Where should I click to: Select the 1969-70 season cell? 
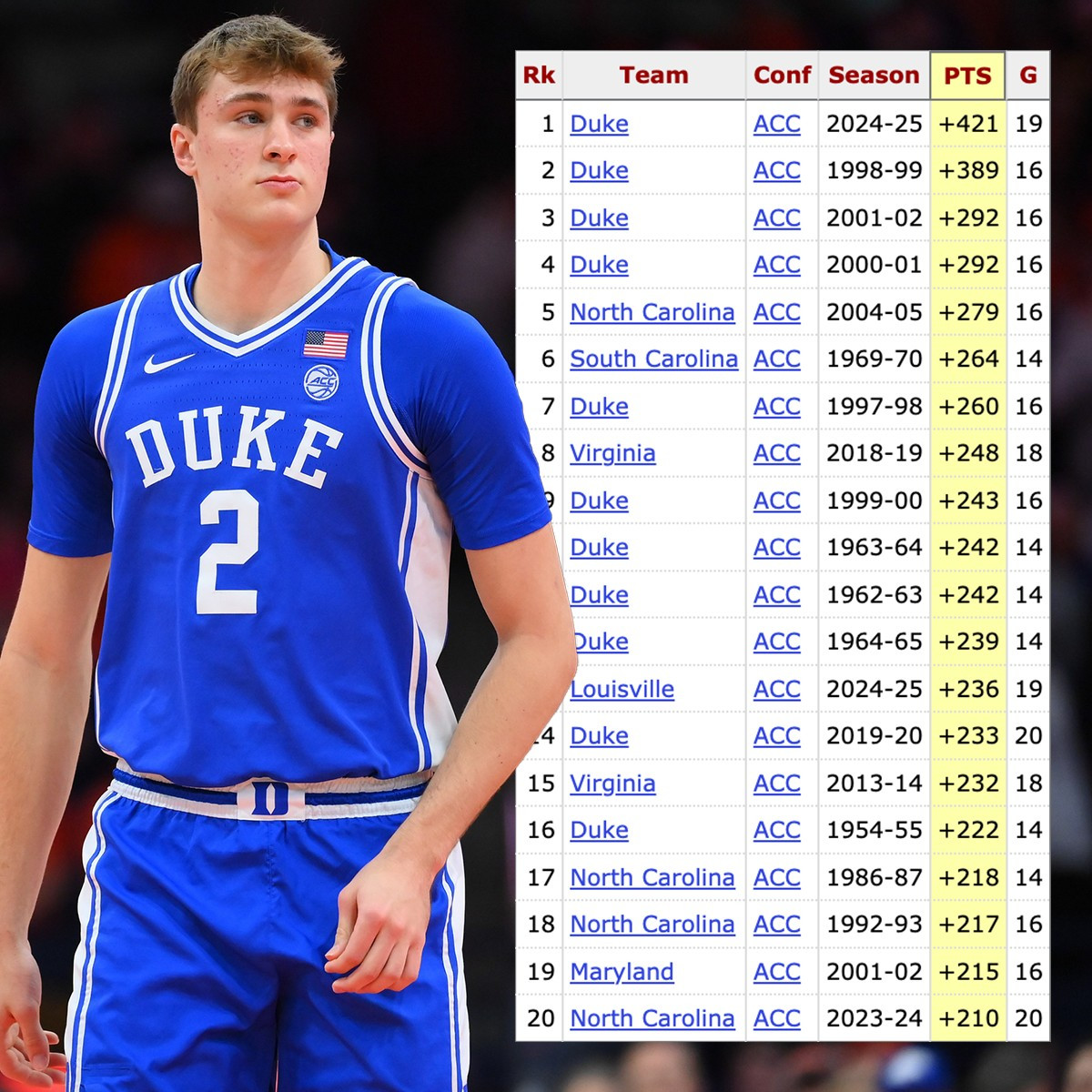[874, 359]
